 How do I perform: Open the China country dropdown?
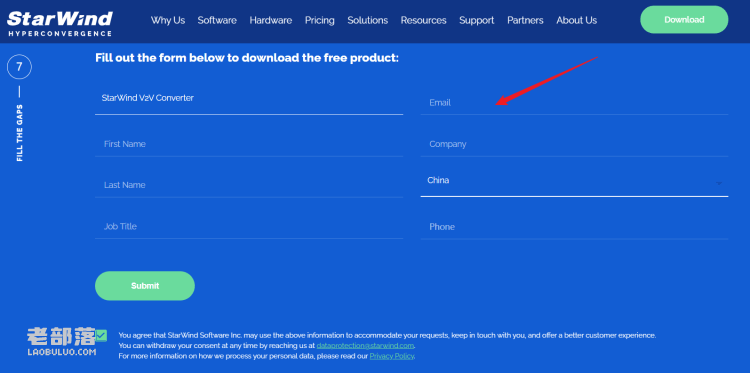pos(574,181)
